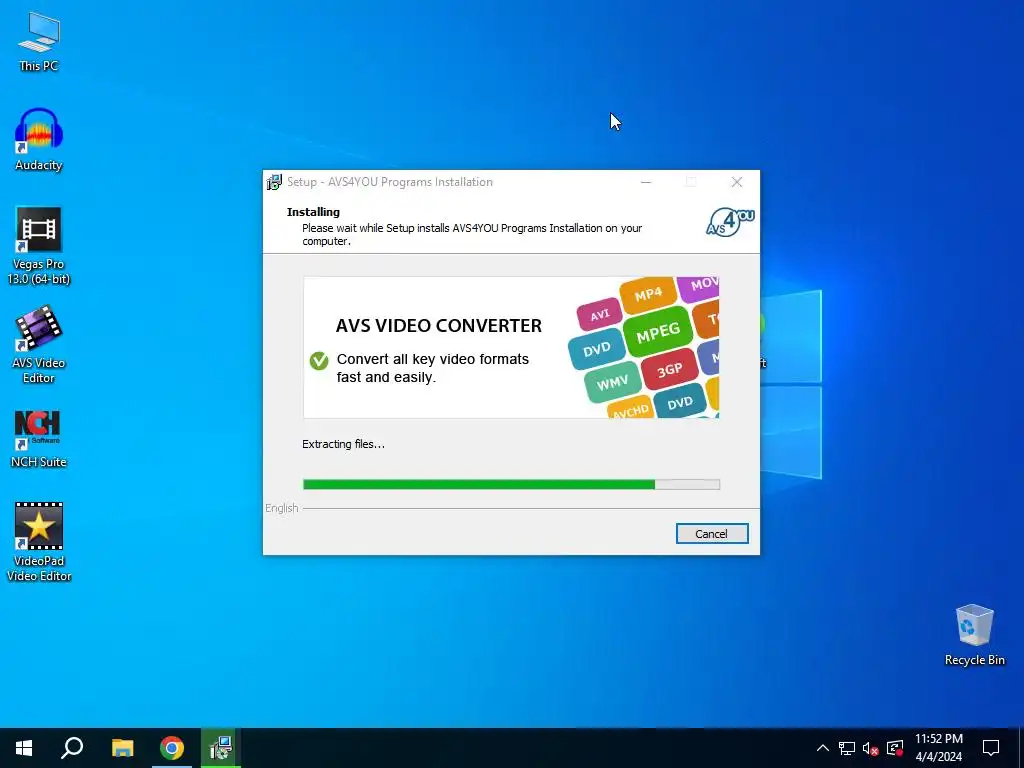Screen dimensions: 1024x768
Task: Open the Windows Start menu
Action: [24, 748]
